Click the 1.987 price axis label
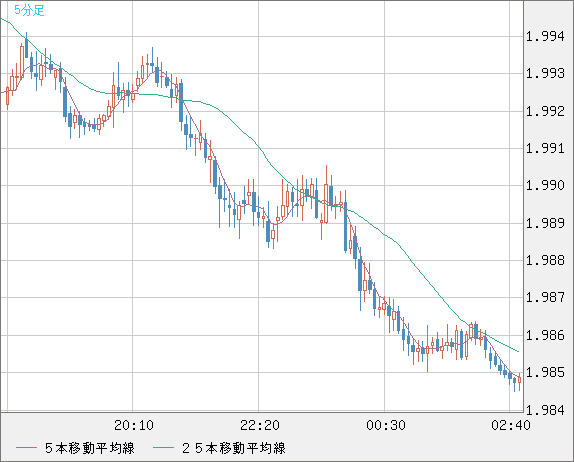 point(545,297)
